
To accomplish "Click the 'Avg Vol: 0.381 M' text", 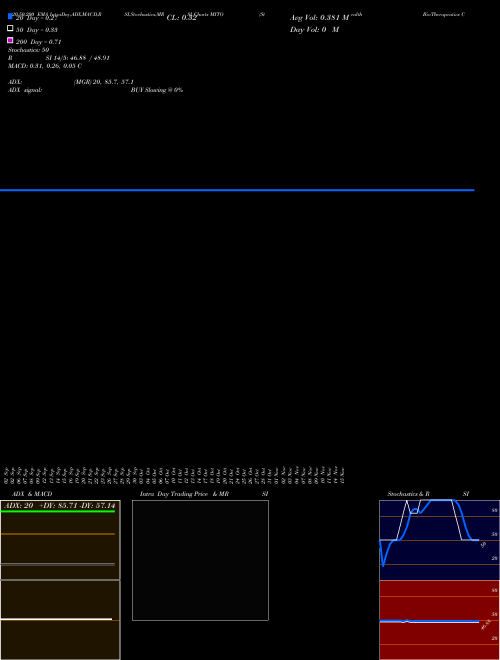I will point(319,18).
